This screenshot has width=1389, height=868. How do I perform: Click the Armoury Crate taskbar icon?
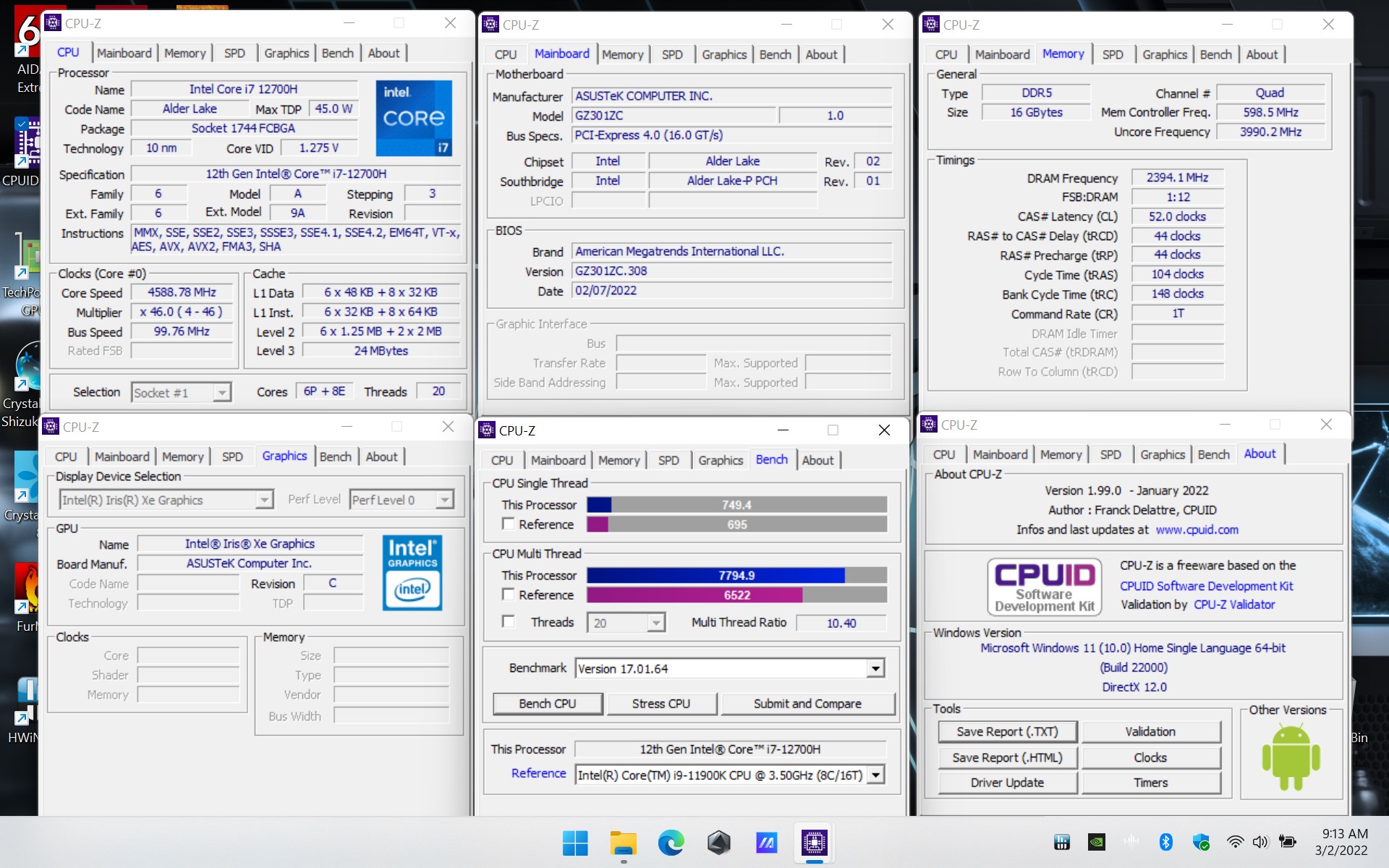click(x=718, y=843)
